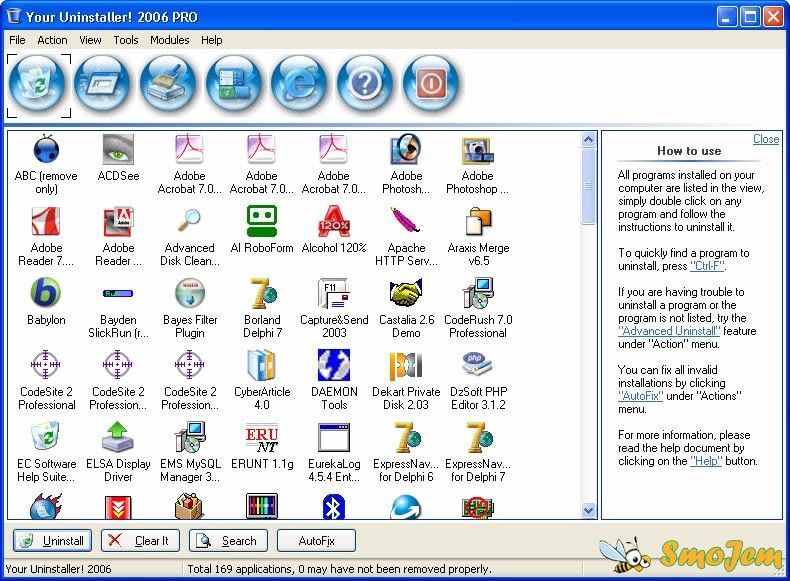
Task: Open the Startup Manager toolbar icon with window
Action: 102,85
